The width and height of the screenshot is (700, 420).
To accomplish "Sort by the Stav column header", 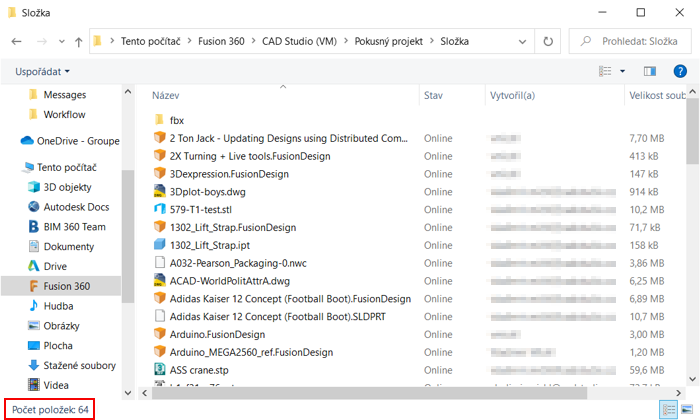I will [x=433, y=96].
